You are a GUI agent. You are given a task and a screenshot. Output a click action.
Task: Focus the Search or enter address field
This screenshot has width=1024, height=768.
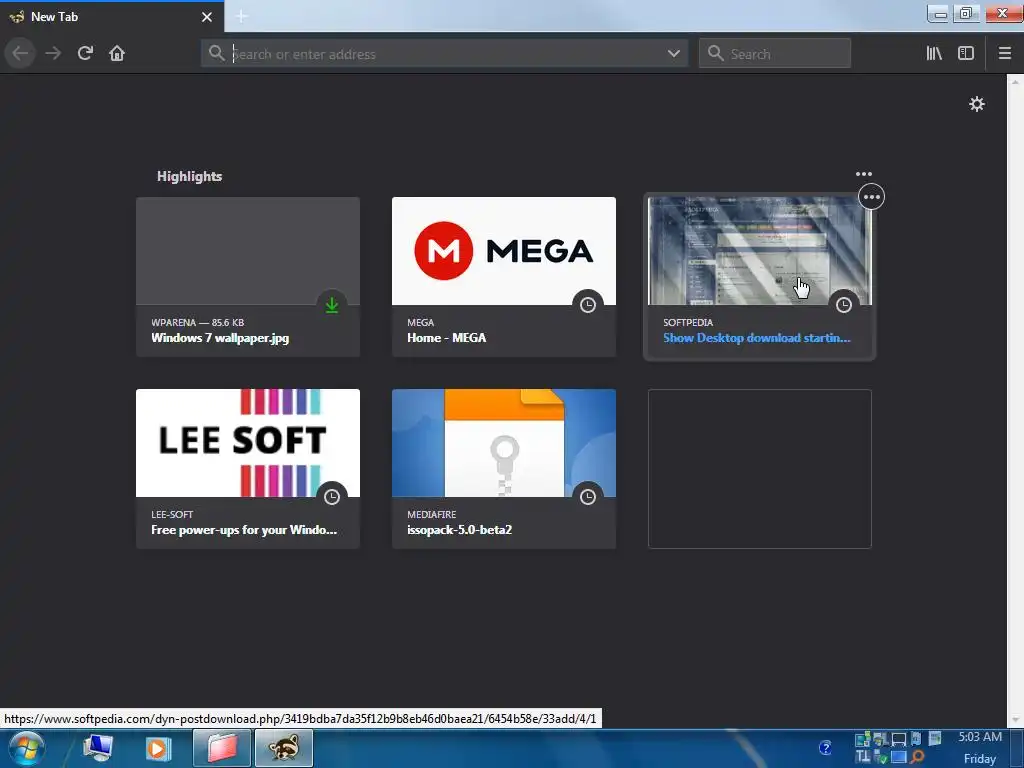(x=444, y=54)
